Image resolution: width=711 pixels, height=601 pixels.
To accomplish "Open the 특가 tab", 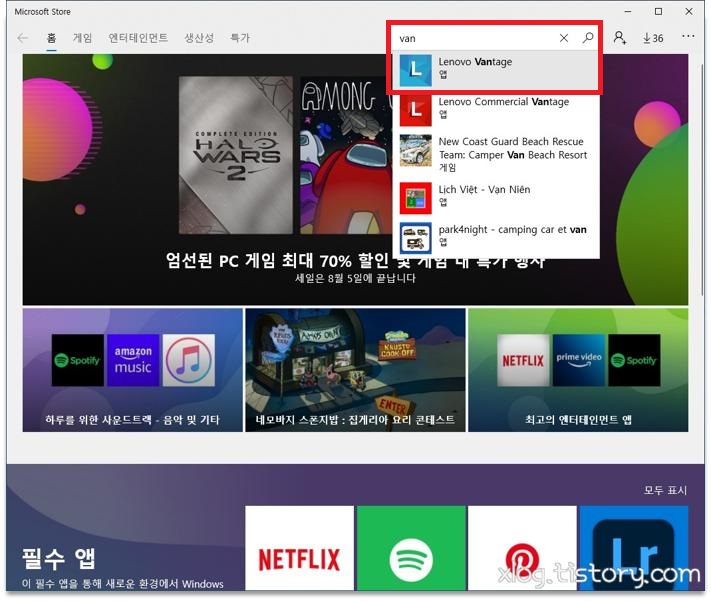I will coord(240,38).
